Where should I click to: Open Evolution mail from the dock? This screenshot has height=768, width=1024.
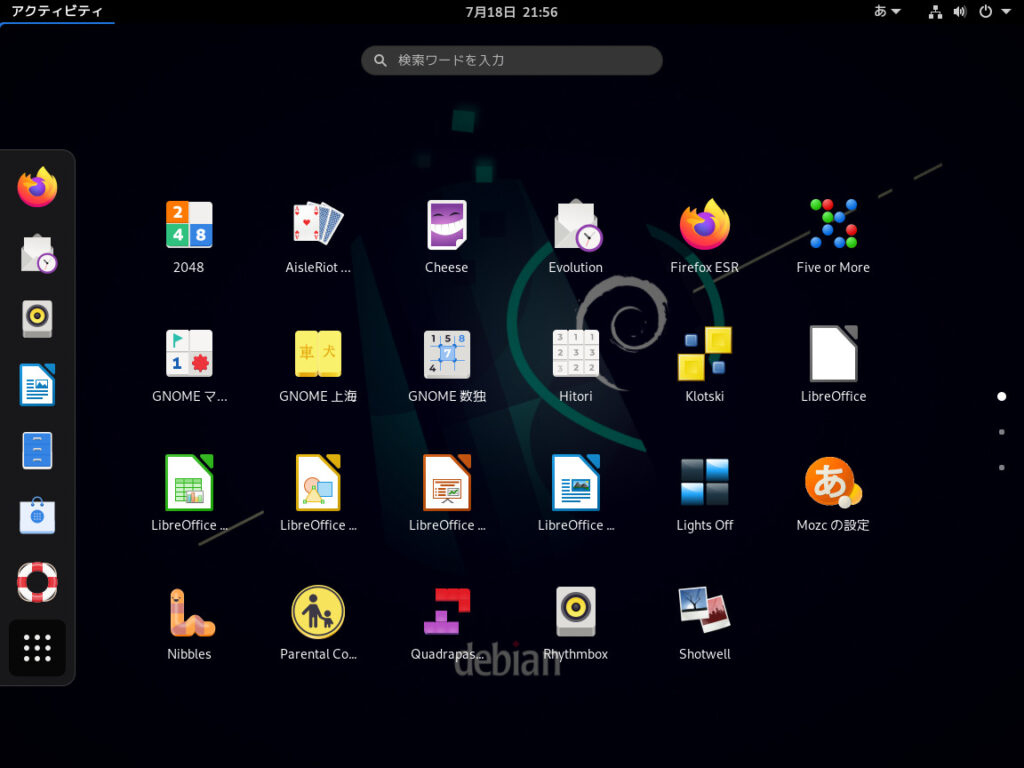click(x=37, y=253)
